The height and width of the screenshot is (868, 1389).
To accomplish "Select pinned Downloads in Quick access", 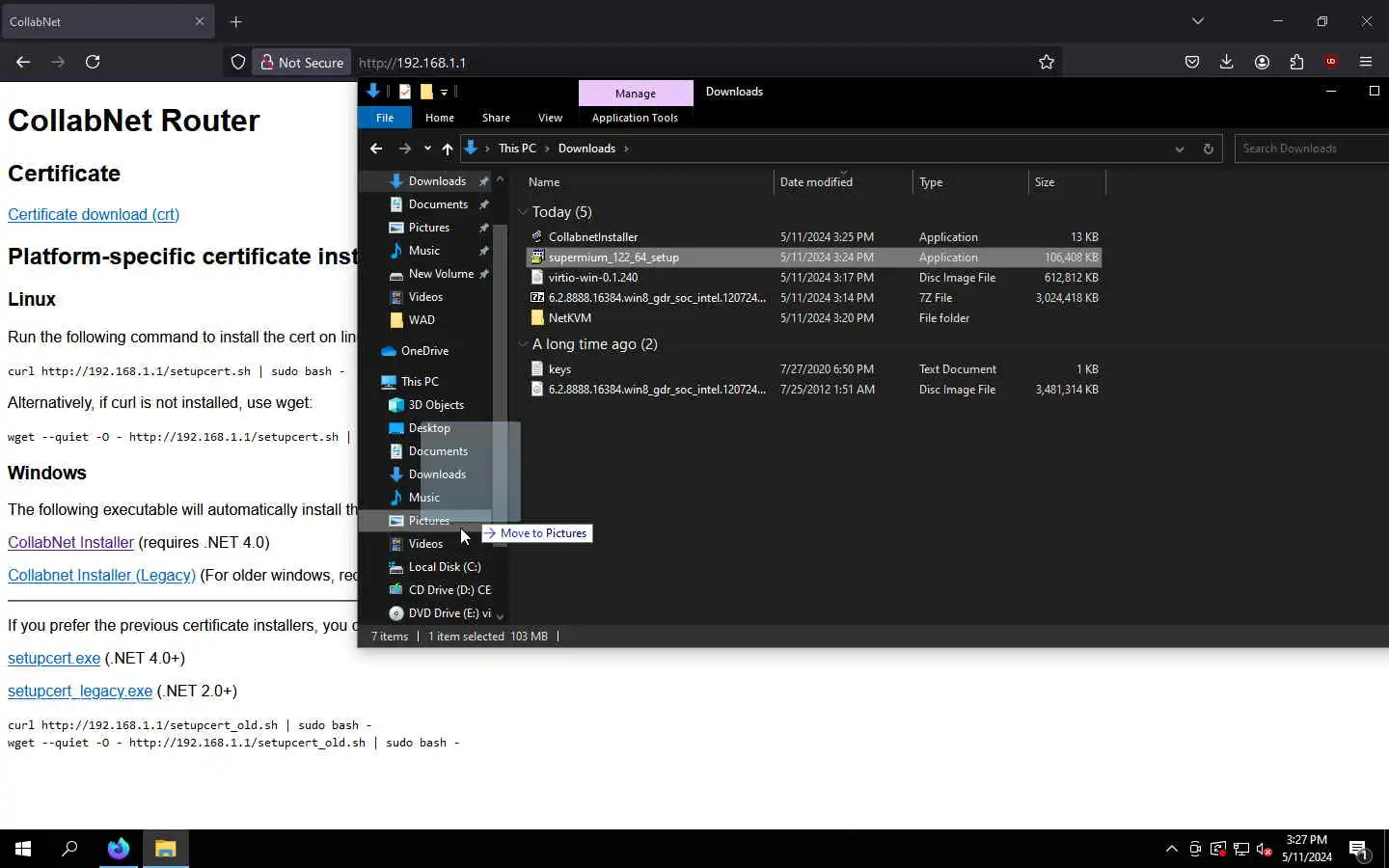I will [437, 181].
